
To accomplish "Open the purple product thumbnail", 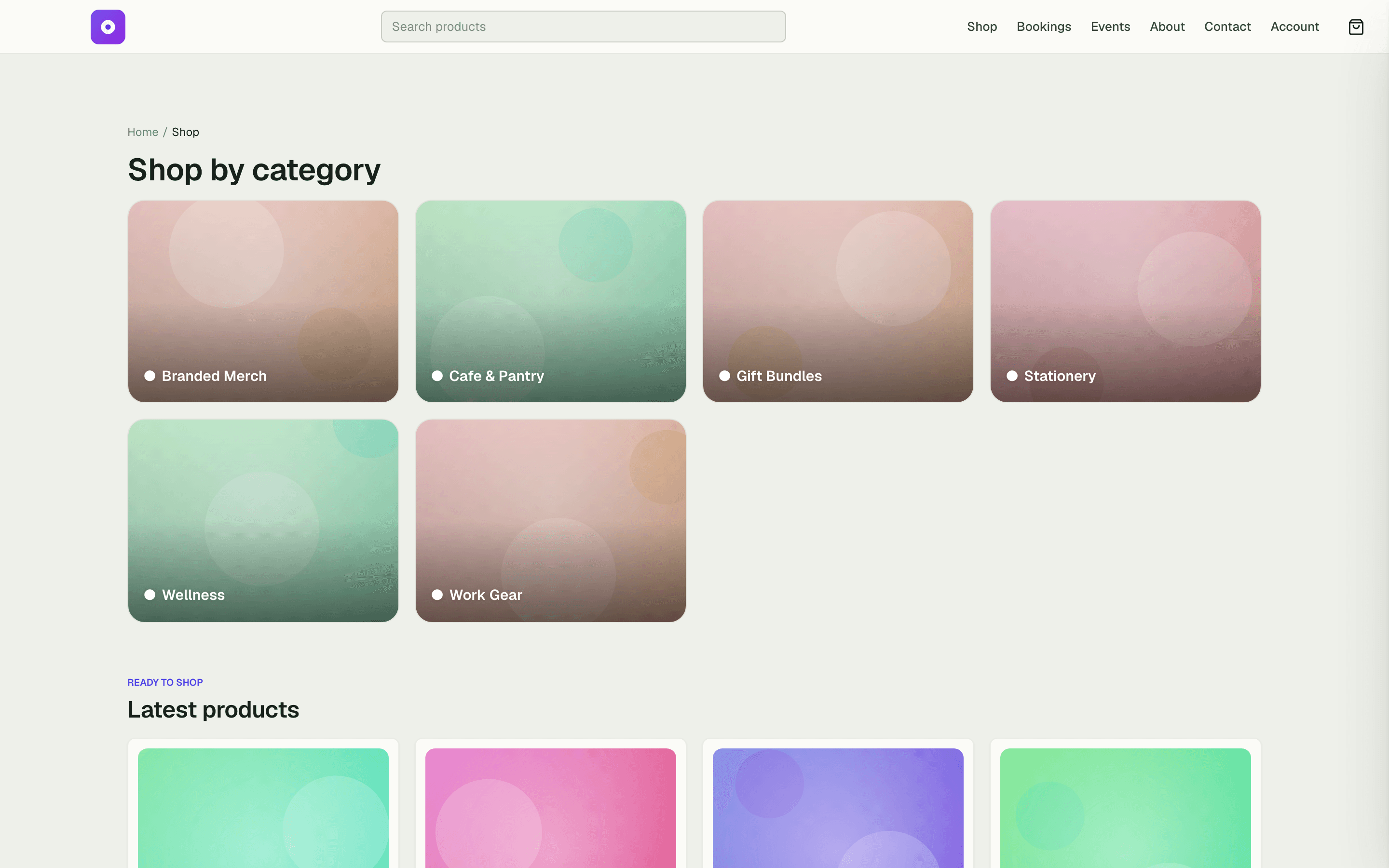I will click(838, 808).
